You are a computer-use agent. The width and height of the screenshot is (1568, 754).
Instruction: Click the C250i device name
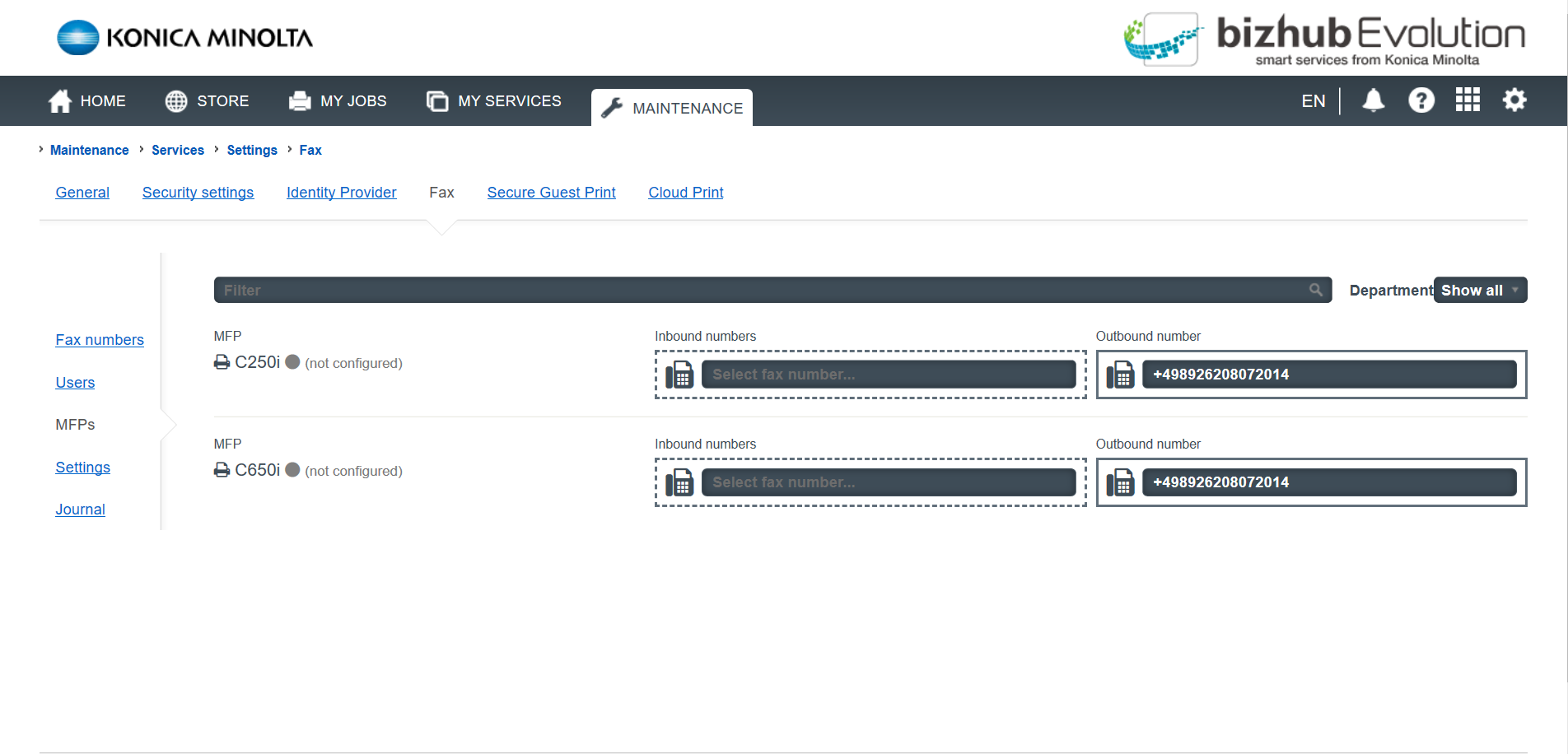coord(257,362)
